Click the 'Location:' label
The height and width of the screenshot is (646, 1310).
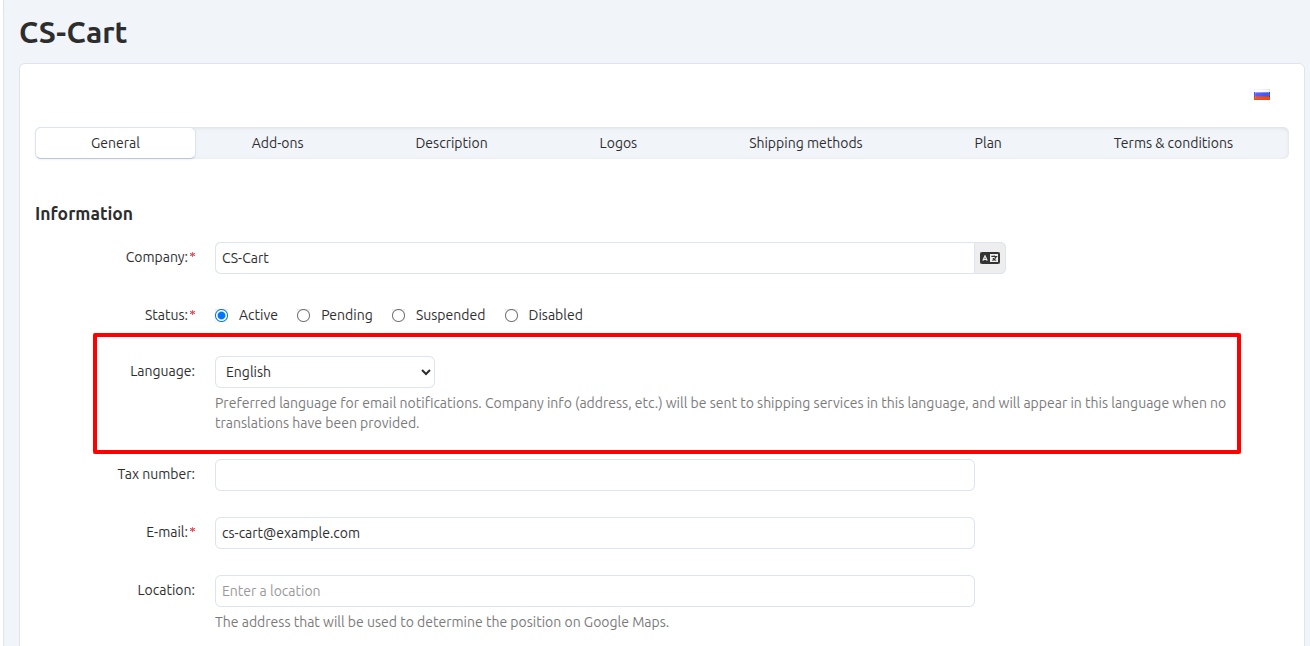pos(167,590)
